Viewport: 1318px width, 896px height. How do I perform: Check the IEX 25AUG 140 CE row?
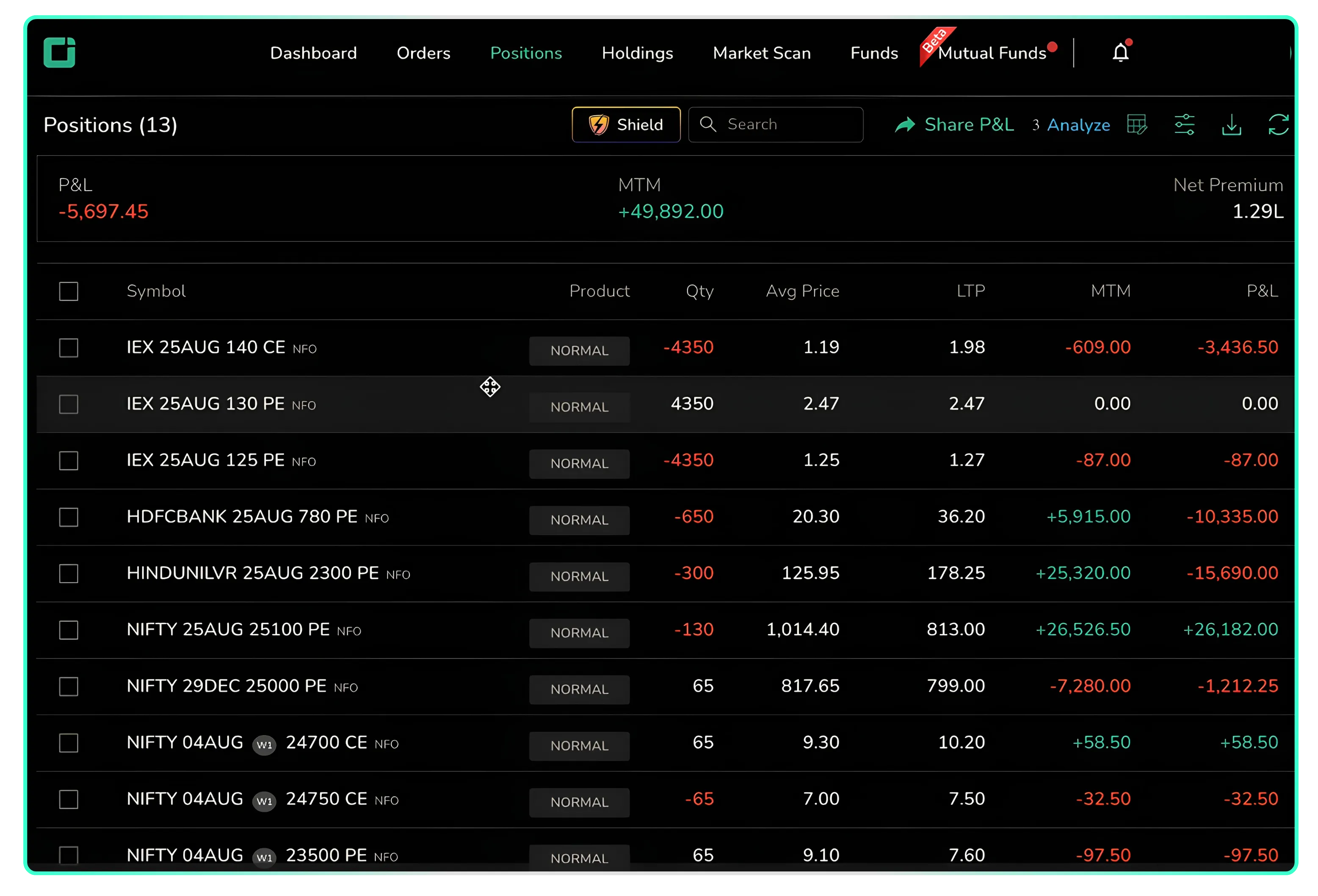pos(69,348)
